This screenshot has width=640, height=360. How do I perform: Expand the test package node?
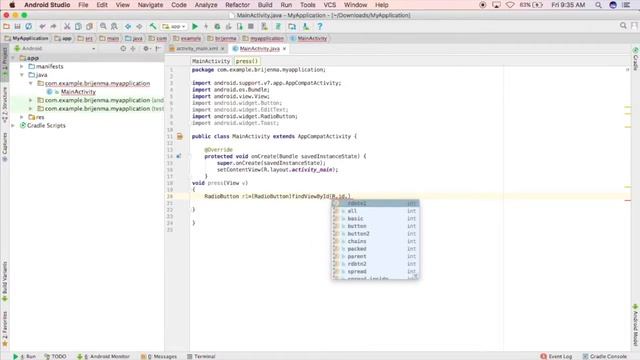pyautogui.click(x=31, y=109)
